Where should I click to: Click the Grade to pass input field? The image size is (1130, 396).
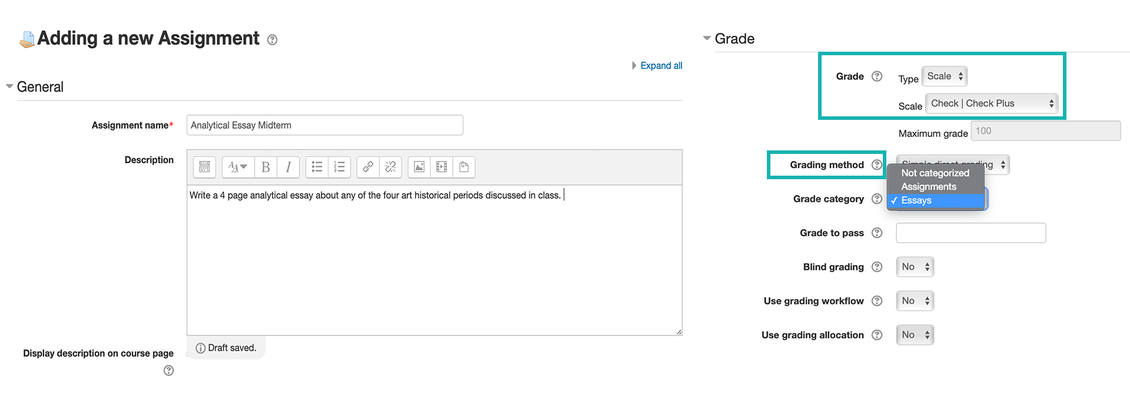tap(971, 233)
